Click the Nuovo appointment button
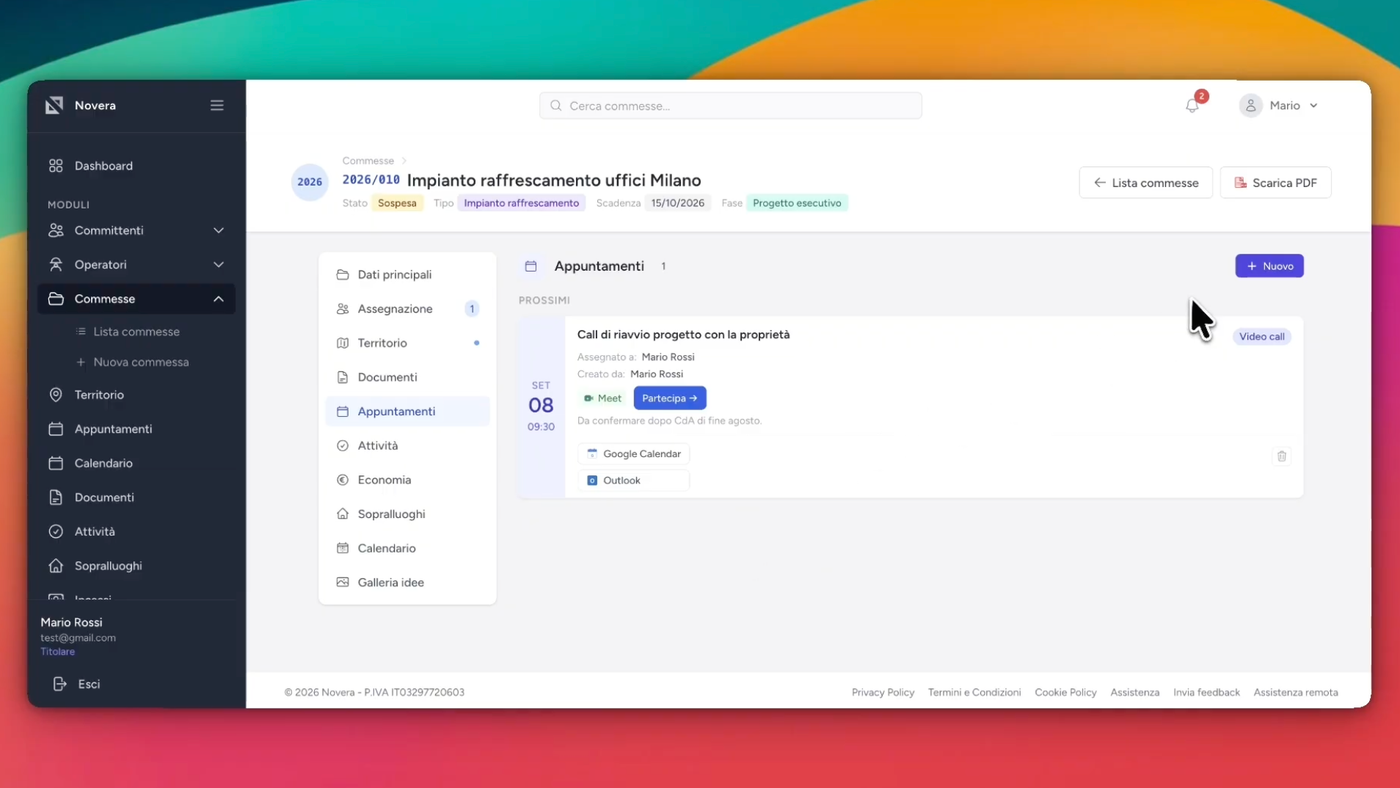1400x788 pixels. 1269,266
